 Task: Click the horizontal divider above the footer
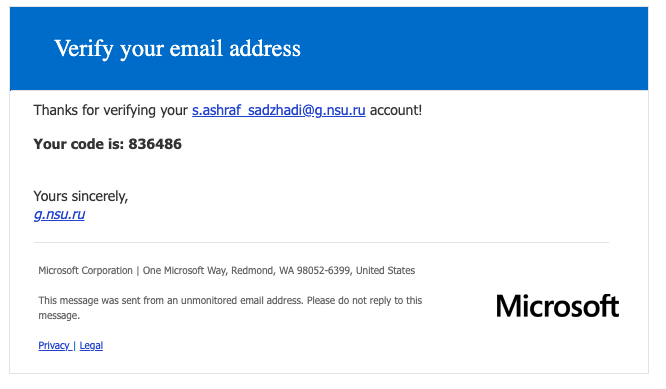click(x=322, y=242)
